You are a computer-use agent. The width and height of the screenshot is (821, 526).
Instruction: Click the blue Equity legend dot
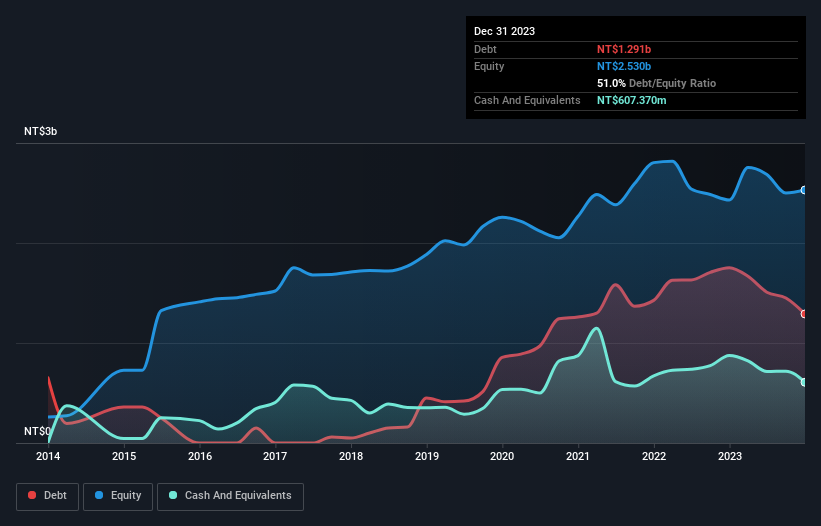(x=99, y=495)
